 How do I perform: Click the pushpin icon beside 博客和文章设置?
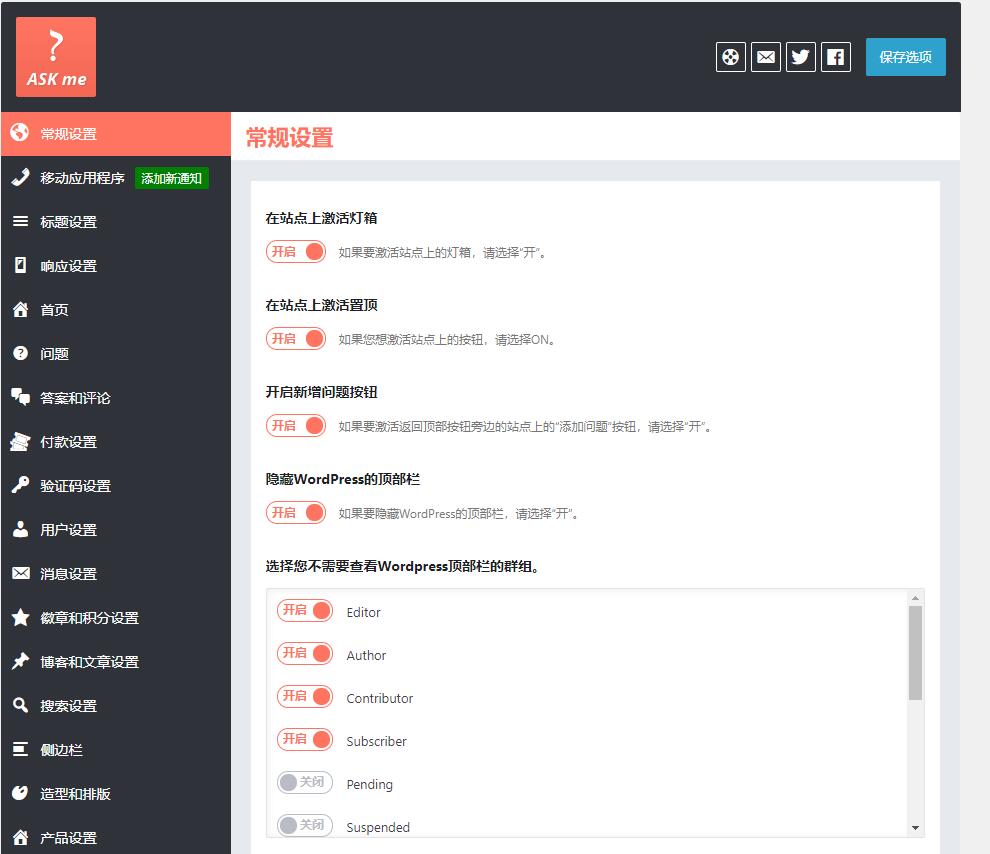(x=20, y=661)
